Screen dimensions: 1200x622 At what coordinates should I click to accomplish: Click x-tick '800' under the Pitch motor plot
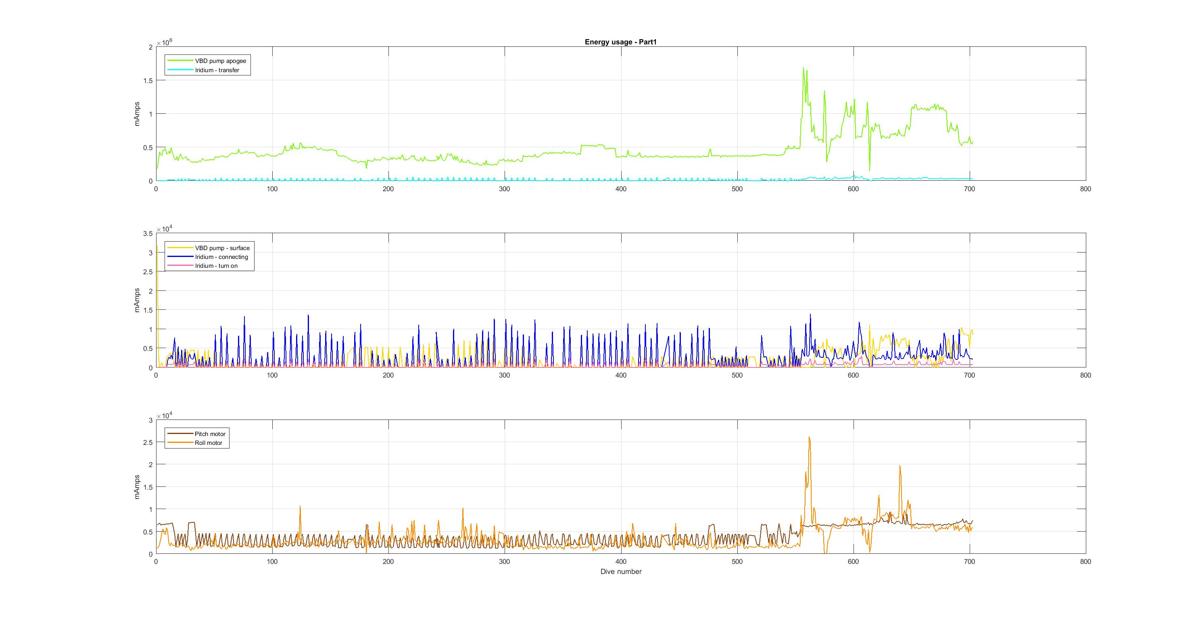point(1085,561)
